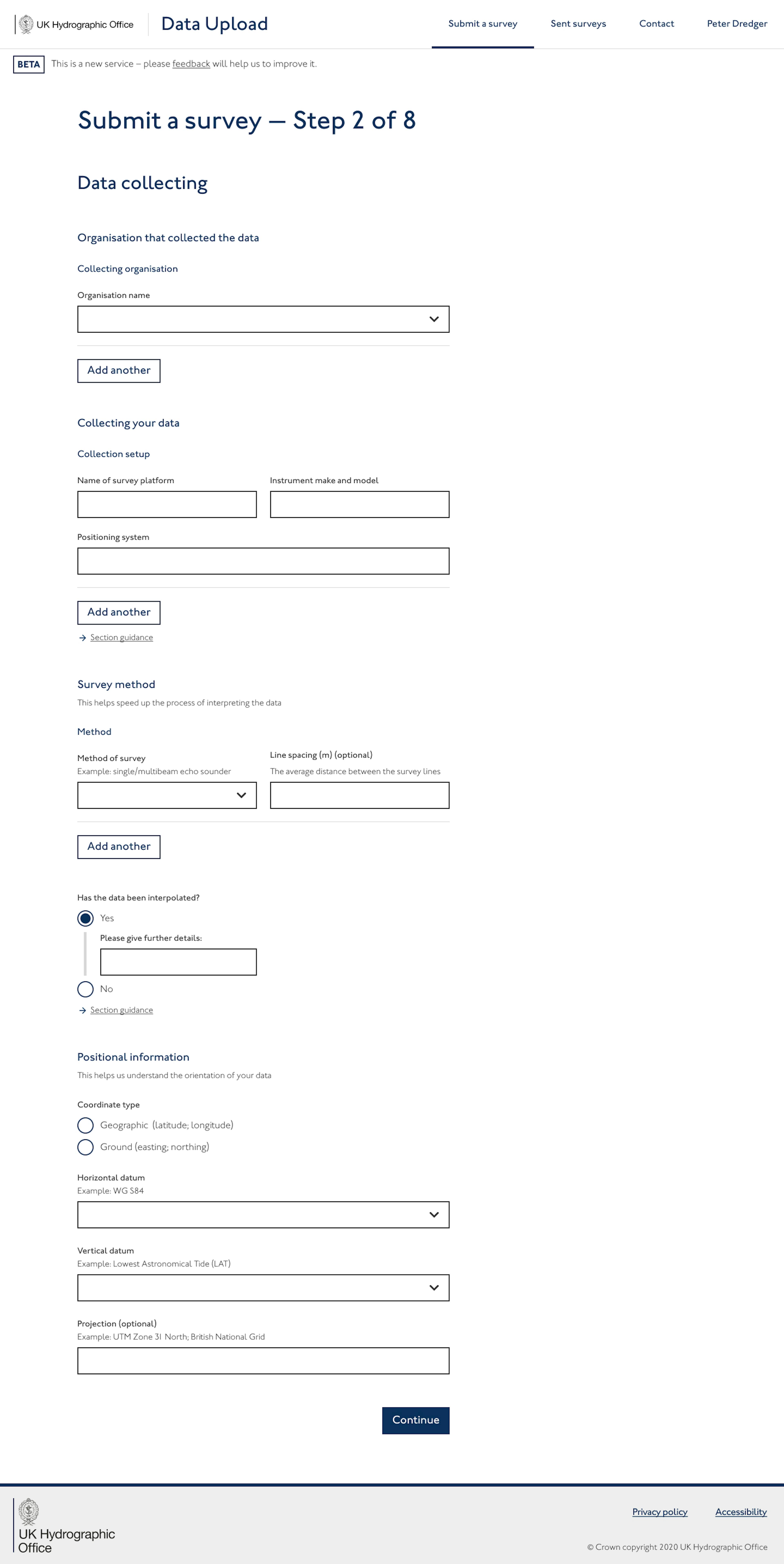Click 'Add another' for collection setup

119,611
